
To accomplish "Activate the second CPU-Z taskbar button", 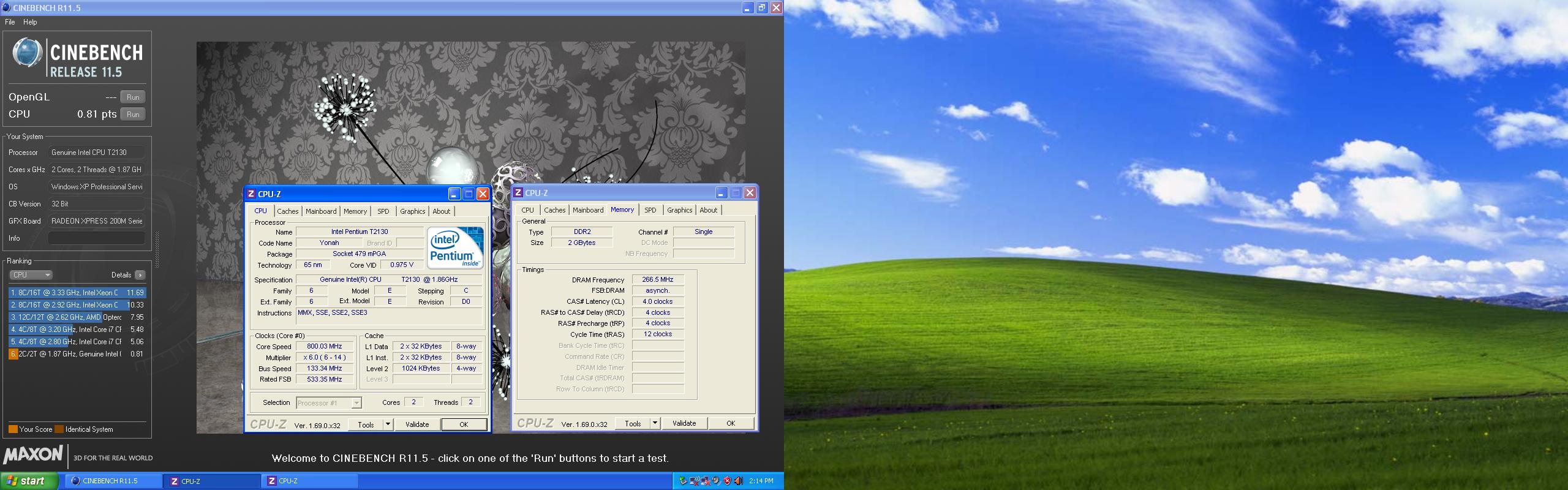I will pyautogui.click(x=309, y=481).
